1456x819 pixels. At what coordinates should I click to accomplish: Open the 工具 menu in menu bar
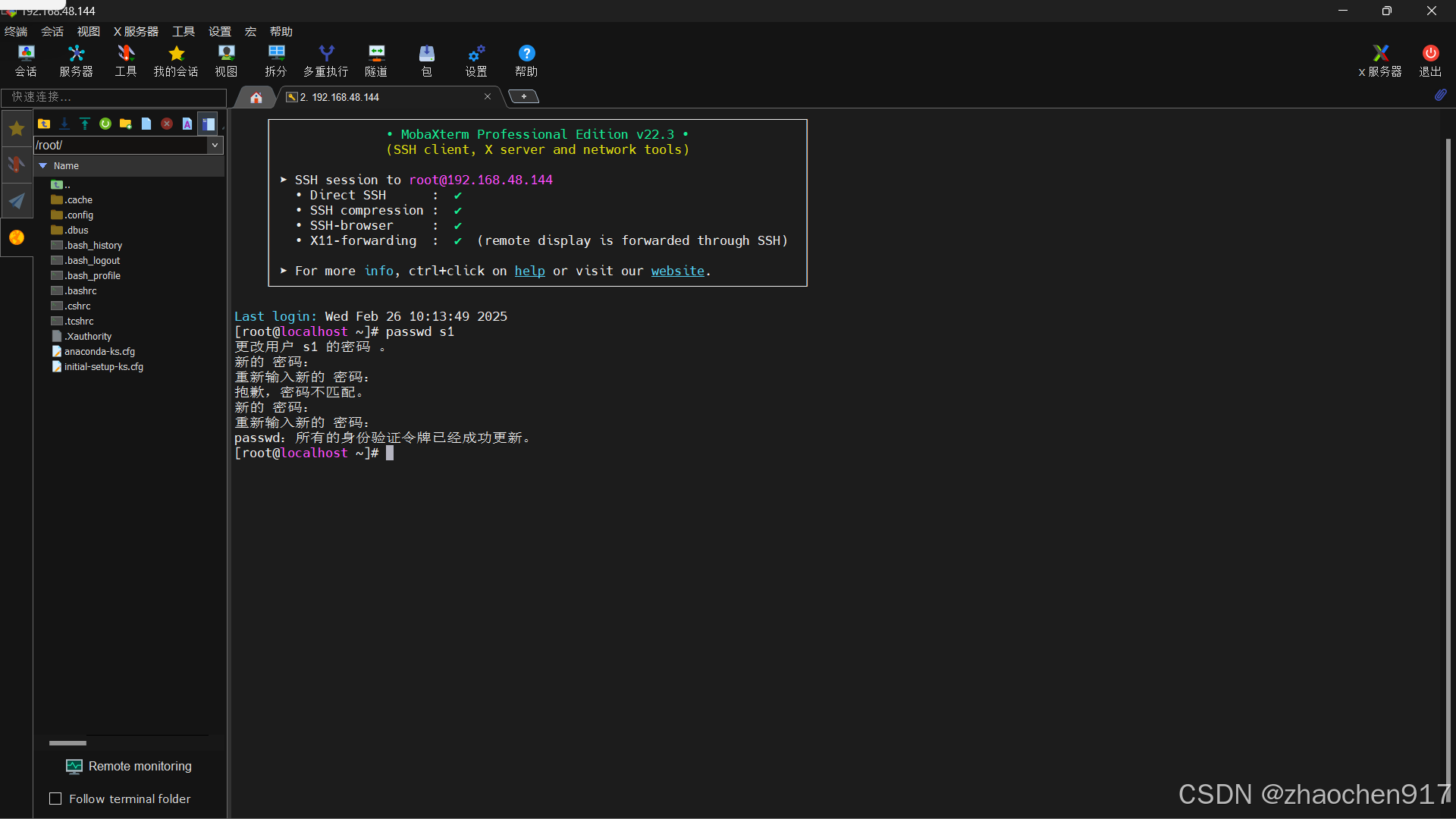(184, 31)
